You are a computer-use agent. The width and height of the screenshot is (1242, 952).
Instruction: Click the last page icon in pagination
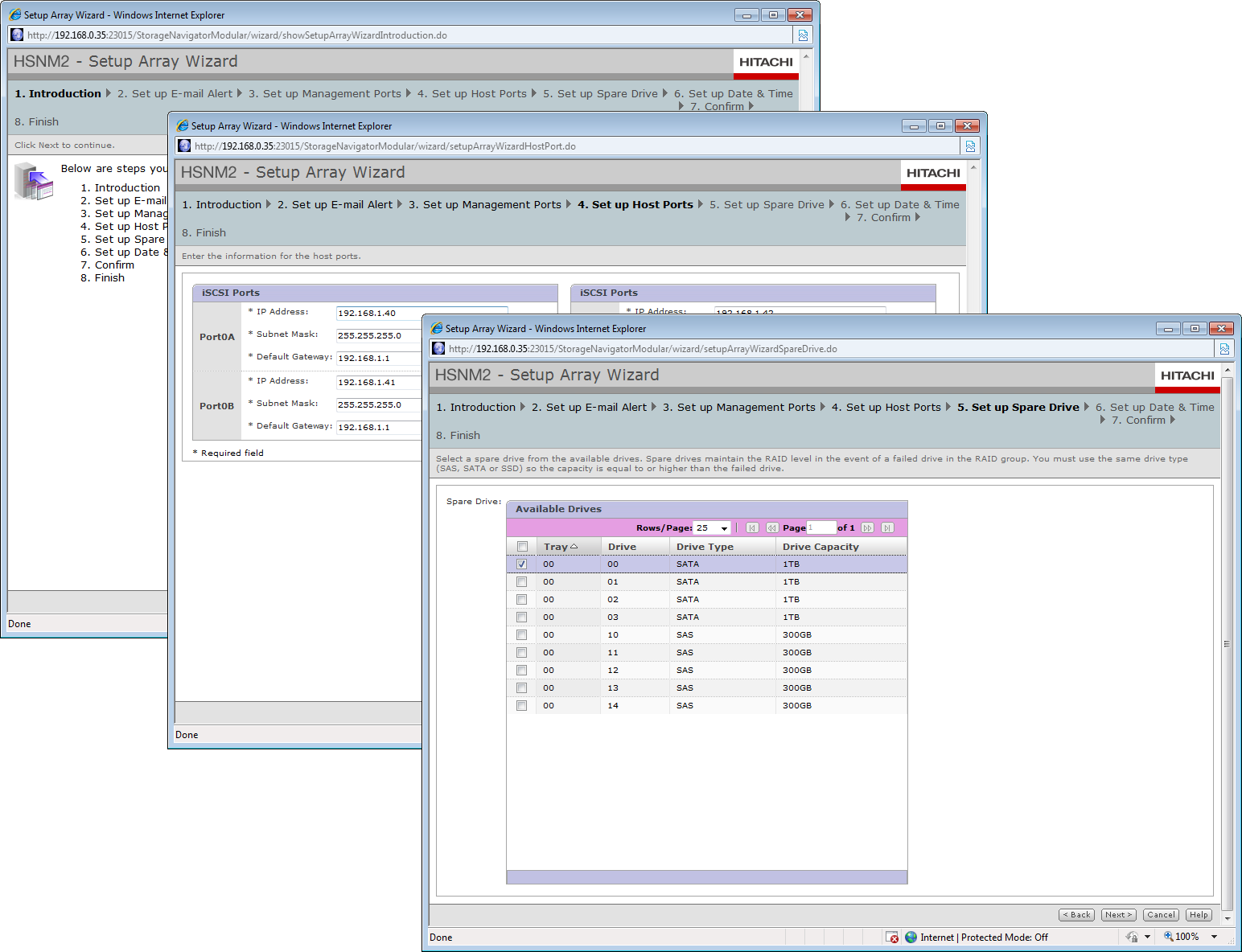pos(887,528)
